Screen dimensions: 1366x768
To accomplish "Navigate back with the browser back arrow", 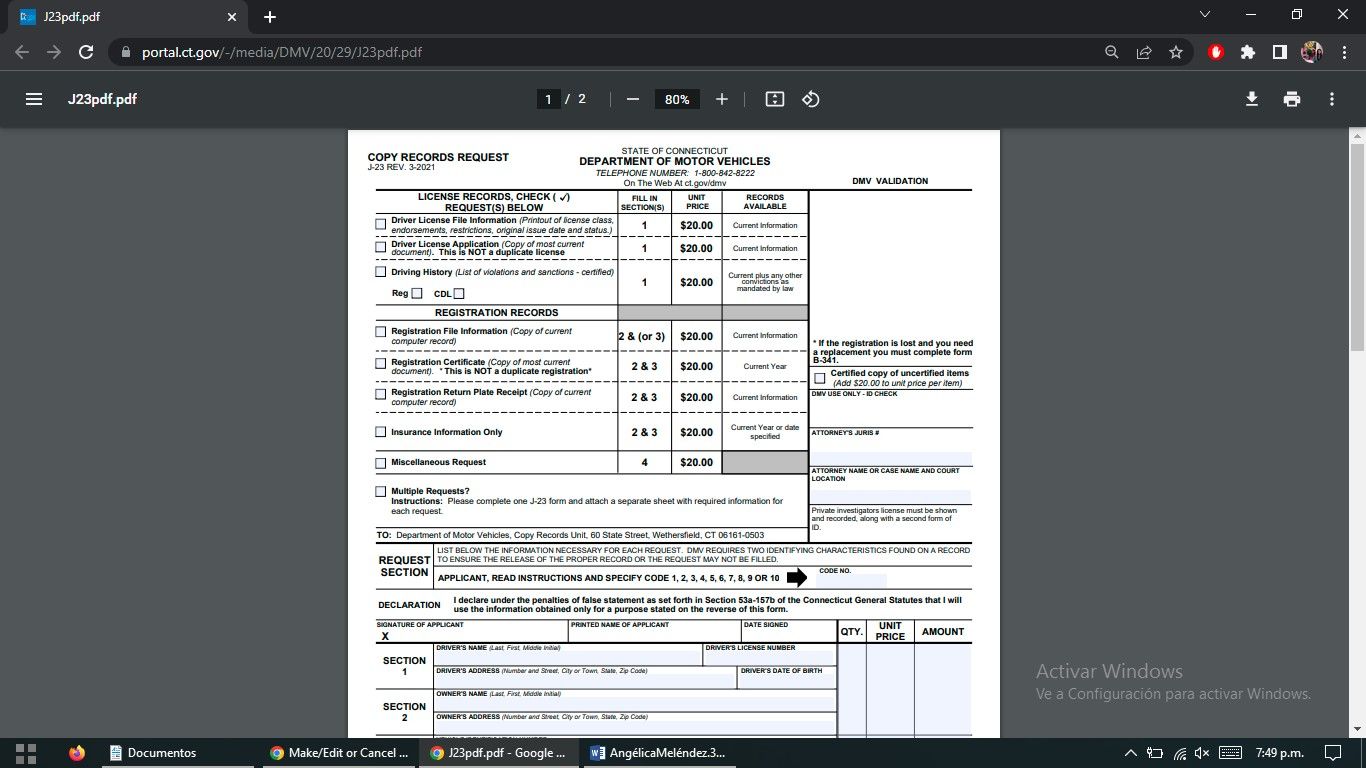I will click(x=22, y=51).
